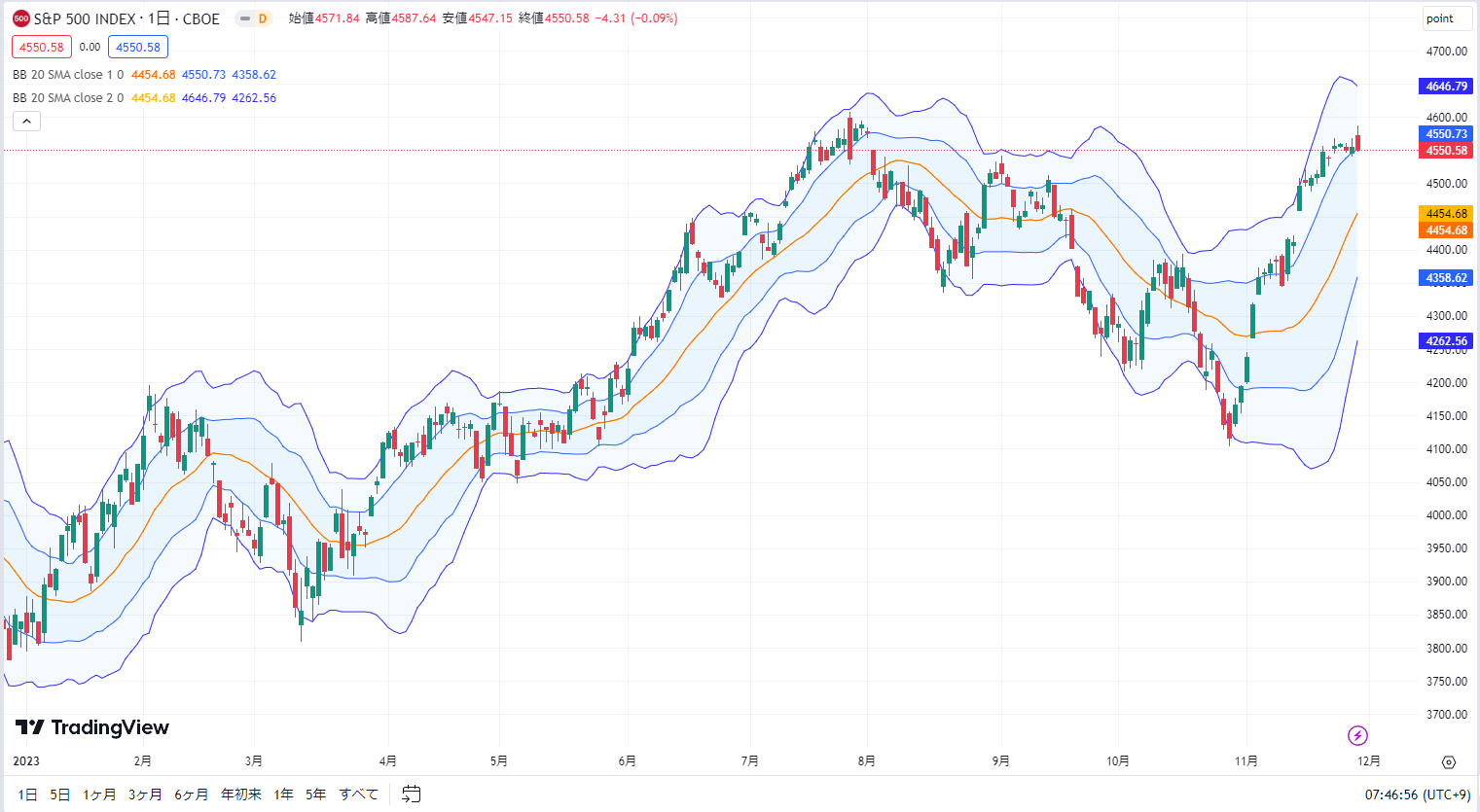Click the 4700.00 price axis label
This screenshot has height=812, width=1480.
tap(1446, 52)
